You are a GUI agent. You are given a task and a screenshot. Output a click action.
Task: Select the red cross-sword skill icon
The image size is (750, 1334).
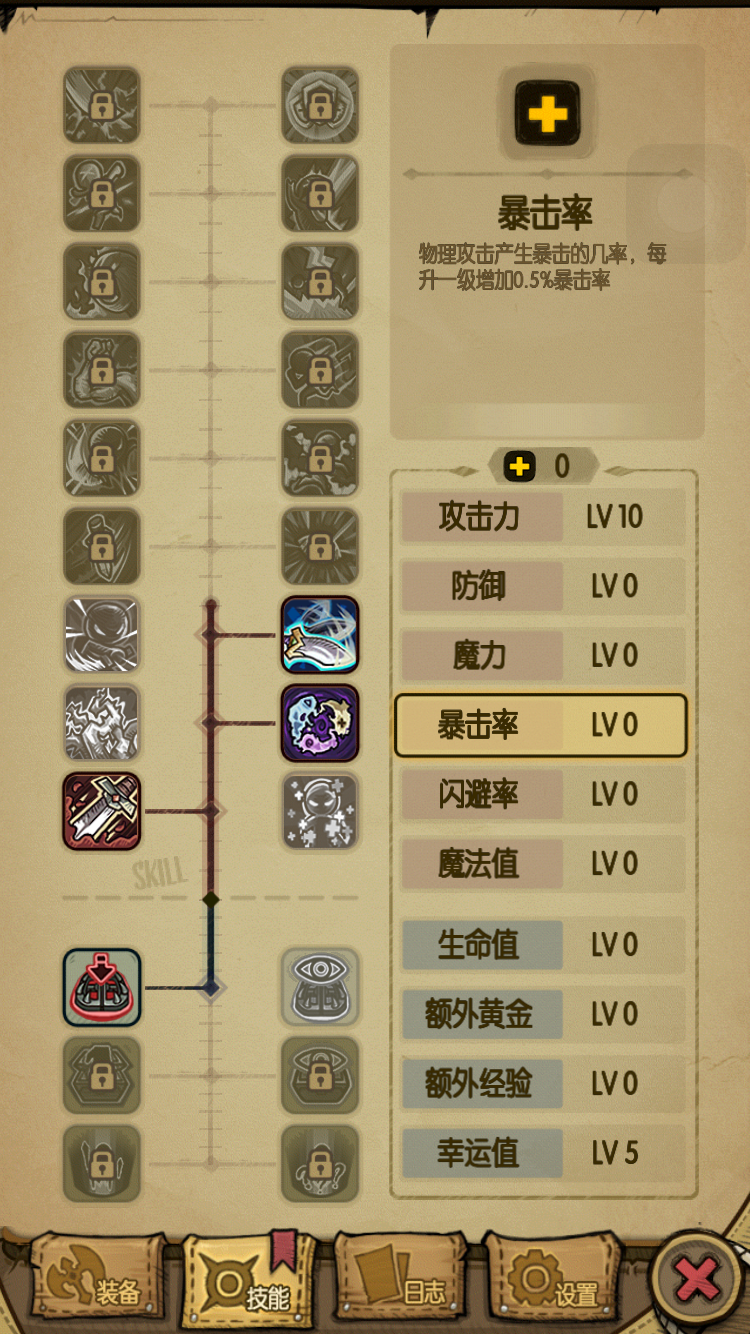pyautogui.click(x=102, y=811)
